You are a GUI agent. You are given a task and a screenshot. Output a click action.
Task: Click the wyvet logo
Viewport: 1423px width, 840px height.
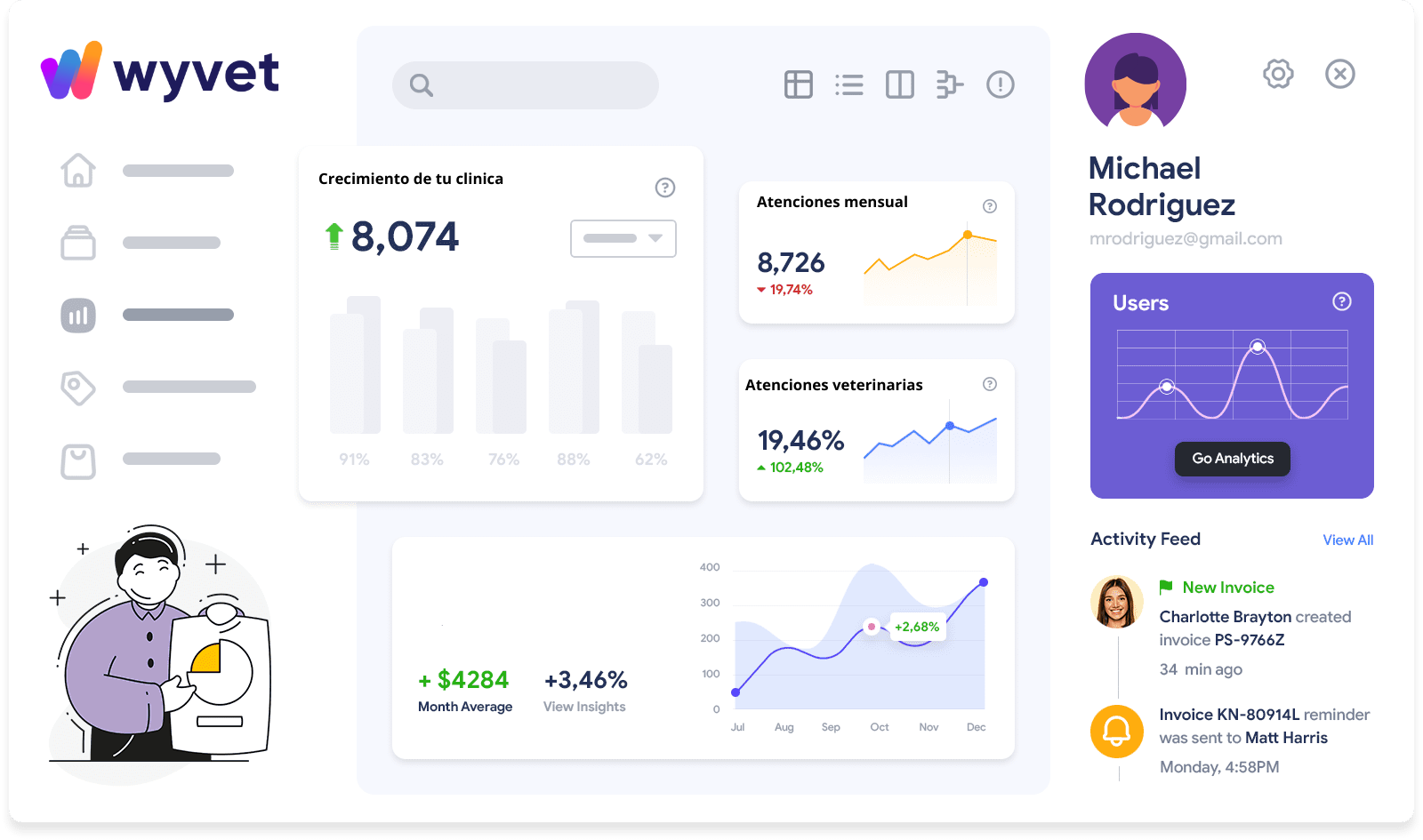coord(160,71)
